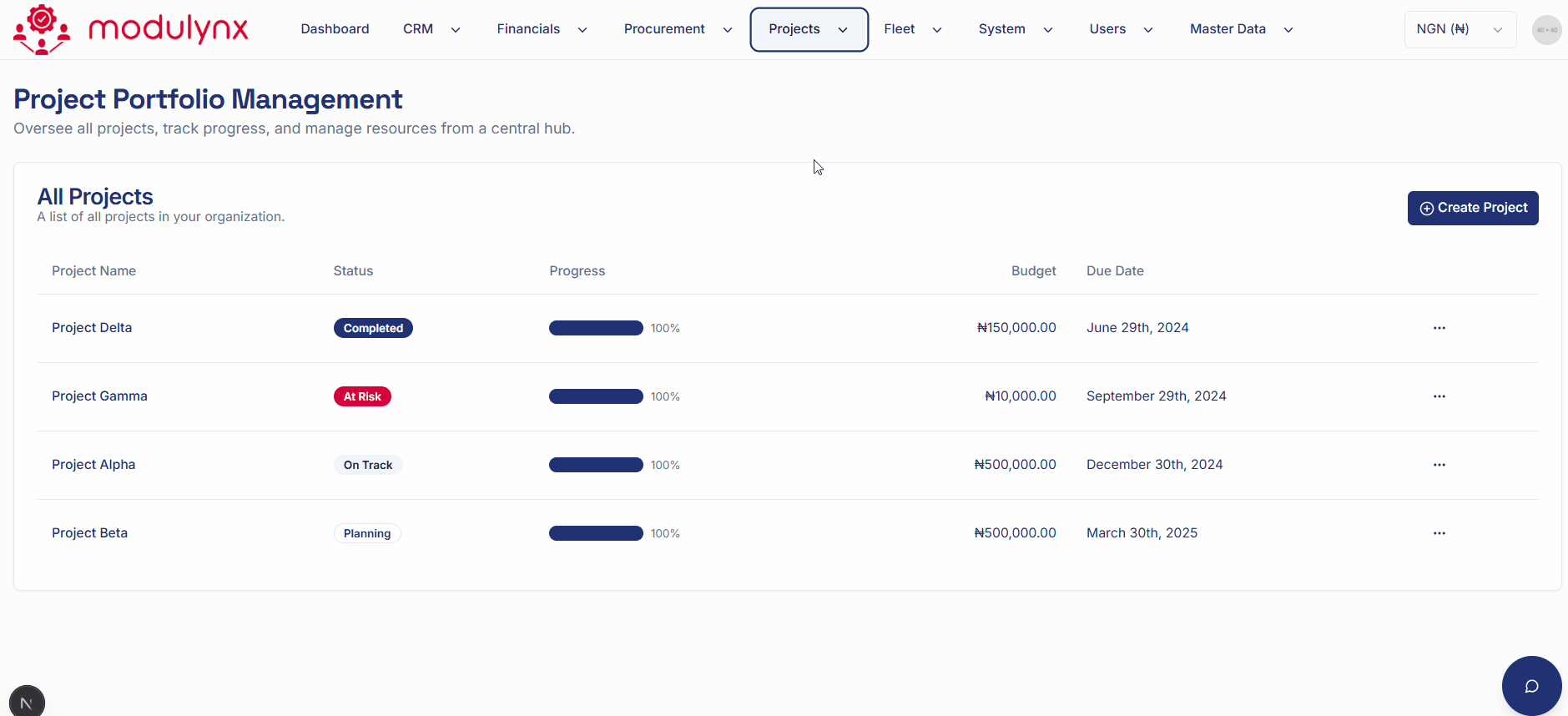
Task: Go to the Dashboard menu item
Action: [335, 29]
